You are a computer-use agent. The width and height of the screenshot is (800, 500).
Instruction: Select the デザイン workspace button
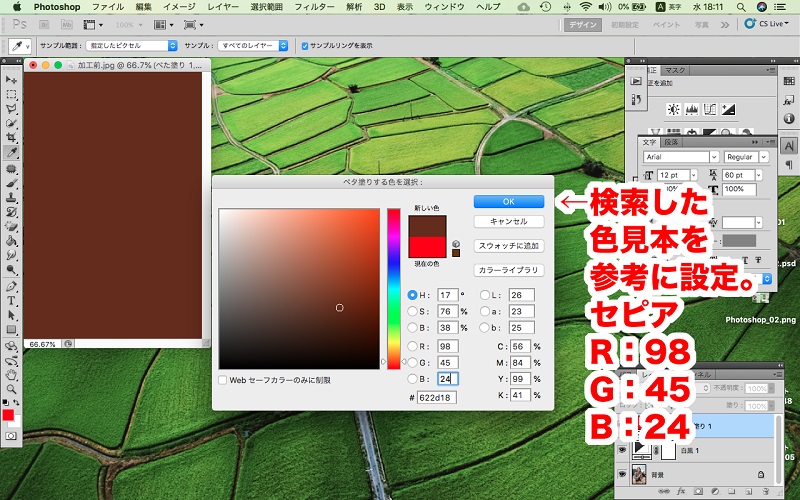(x=583, y=24)
